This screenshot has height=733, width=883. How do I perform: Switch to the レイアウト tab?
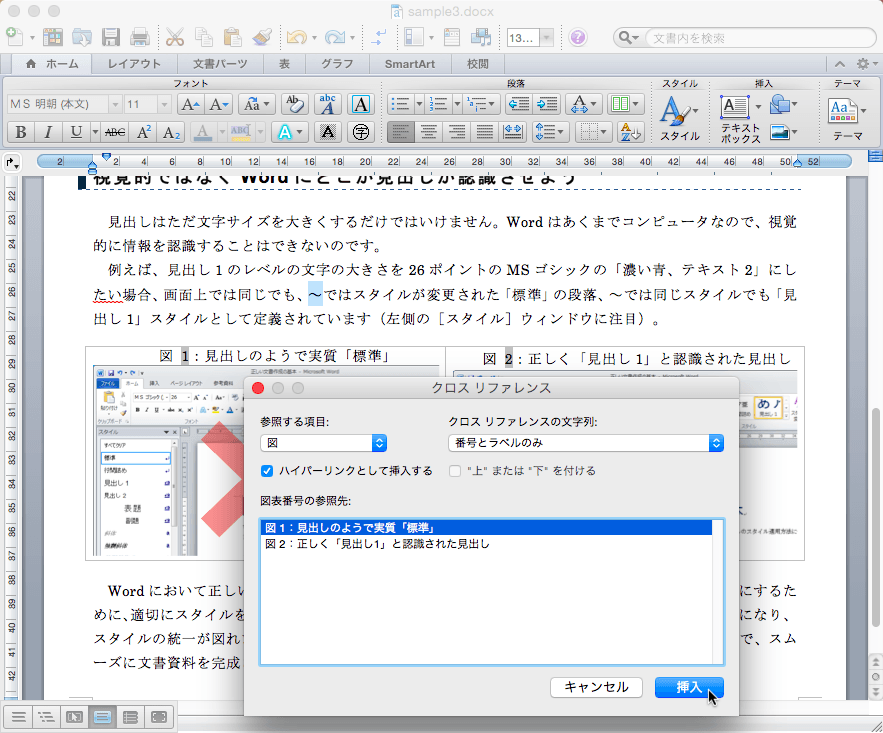pos(134,64)
